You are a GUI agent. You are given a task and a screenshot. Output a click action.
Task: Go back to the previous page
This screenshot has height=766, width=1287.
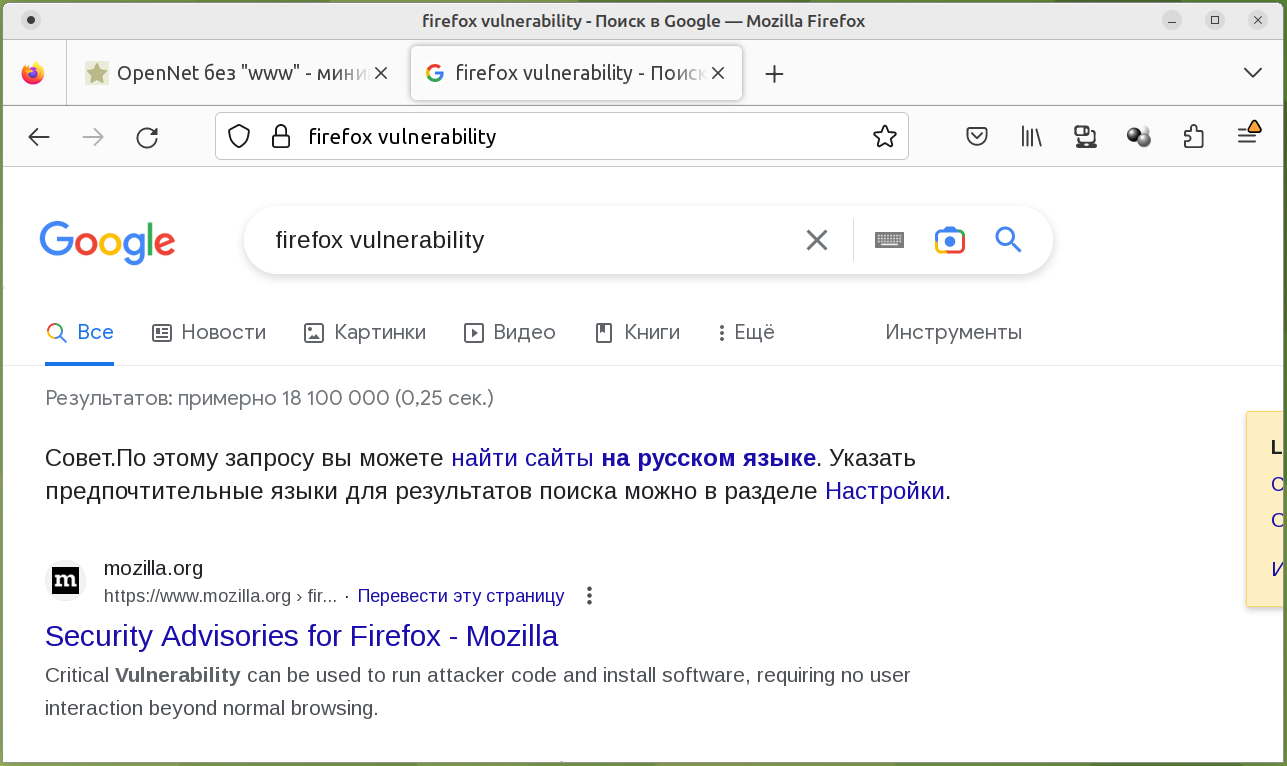(39, 137)
